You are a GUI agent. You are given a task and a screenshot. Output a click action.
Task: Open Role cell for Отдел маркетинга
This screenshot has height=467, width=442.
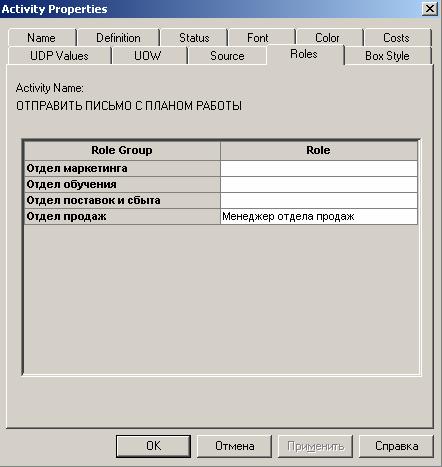click(319, 168)
